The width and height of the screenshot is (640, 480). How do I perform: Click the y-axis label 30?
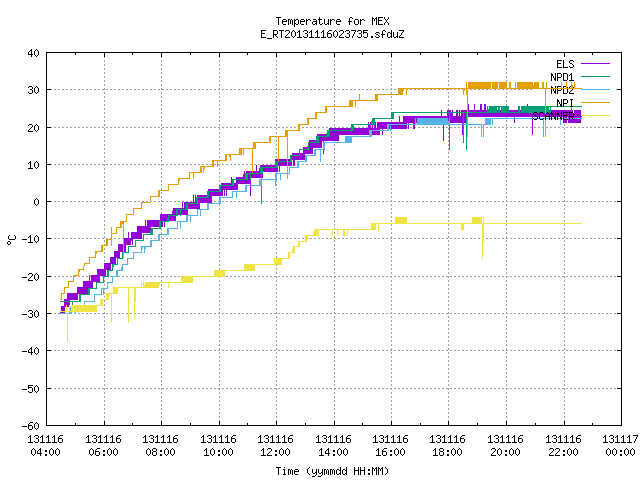pyautogui.click(x=33, y=90)
